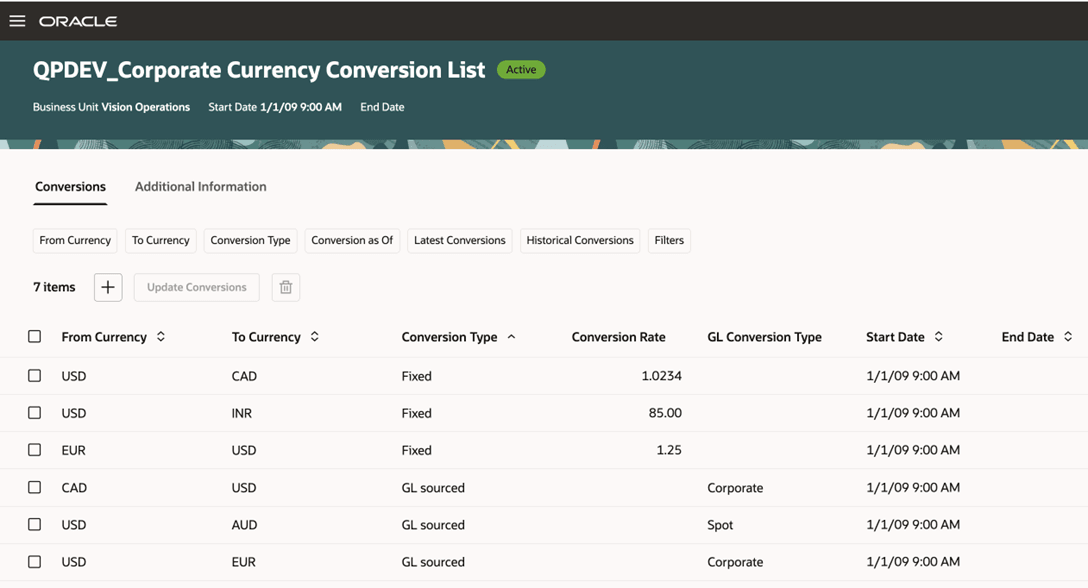Select the Conversions tab
The height and width of the screenshot is (588, 1088).
coord(70,186)
